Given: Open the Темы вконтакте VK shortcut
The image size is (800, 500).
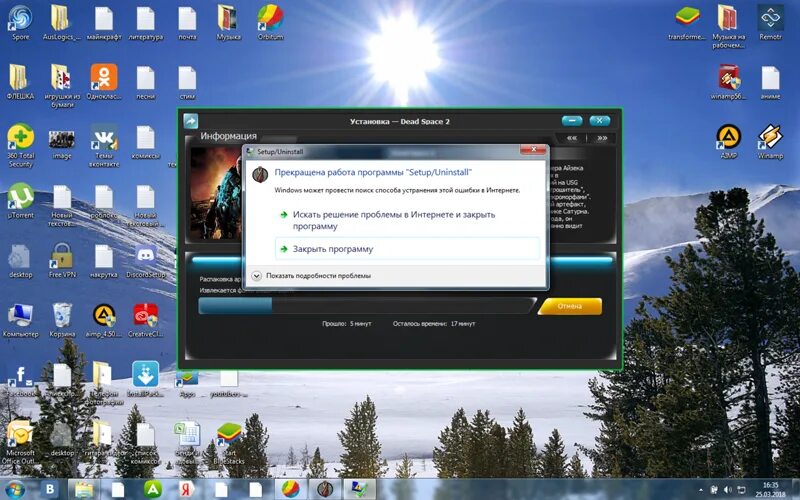Looking at the screenshot, I should tap(104, 145).
